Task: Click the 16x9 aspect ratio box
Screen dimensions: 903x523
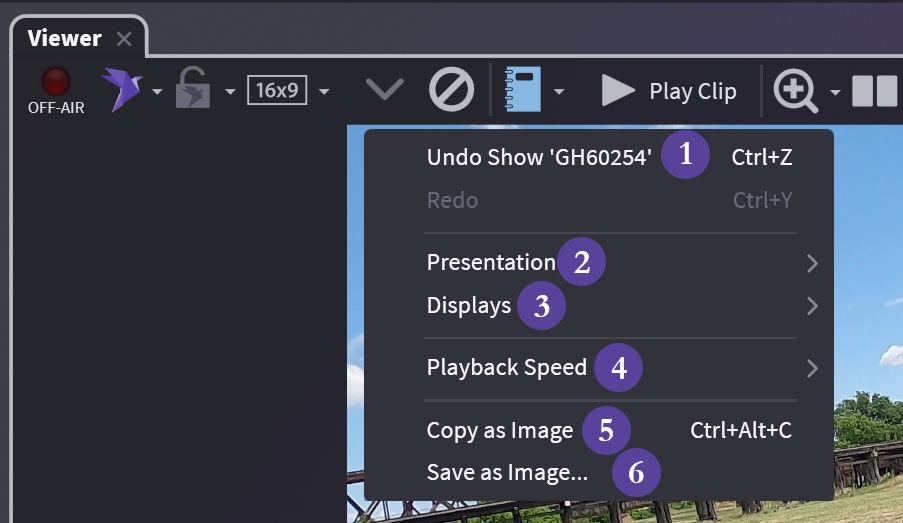Action: (x=277, y=91)
